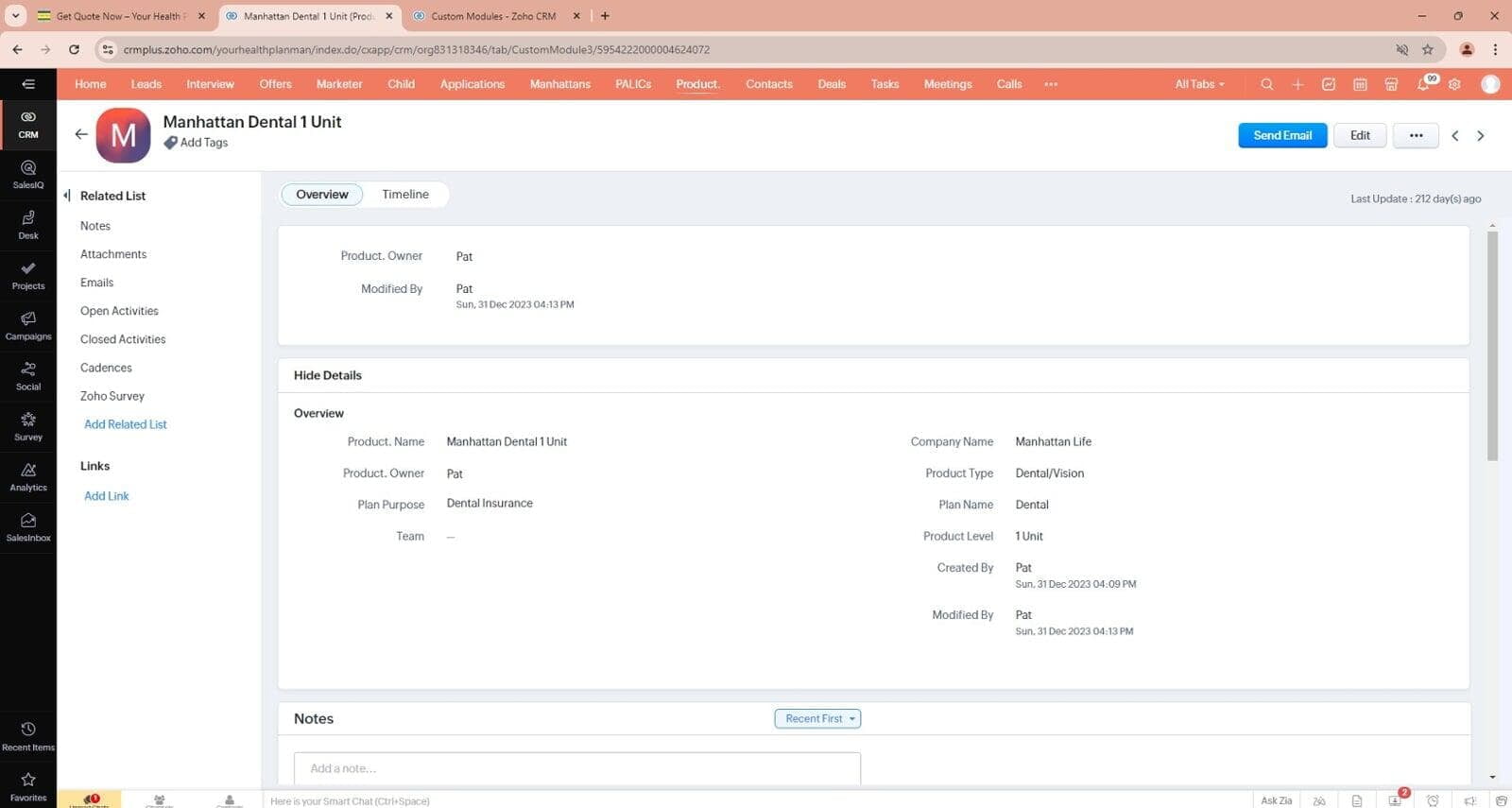
Task: Open the Manhattans module tab
Action: [x=560, y=84]
